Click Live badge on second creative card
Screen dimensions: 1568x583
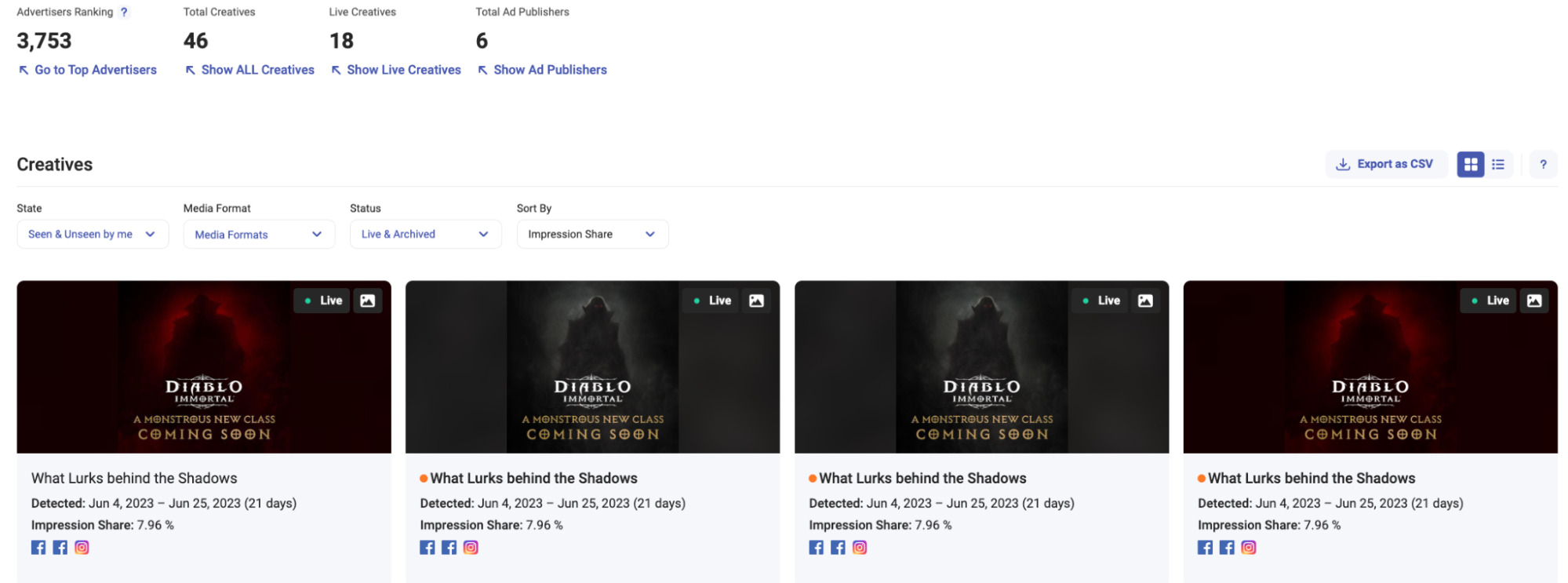711,301
